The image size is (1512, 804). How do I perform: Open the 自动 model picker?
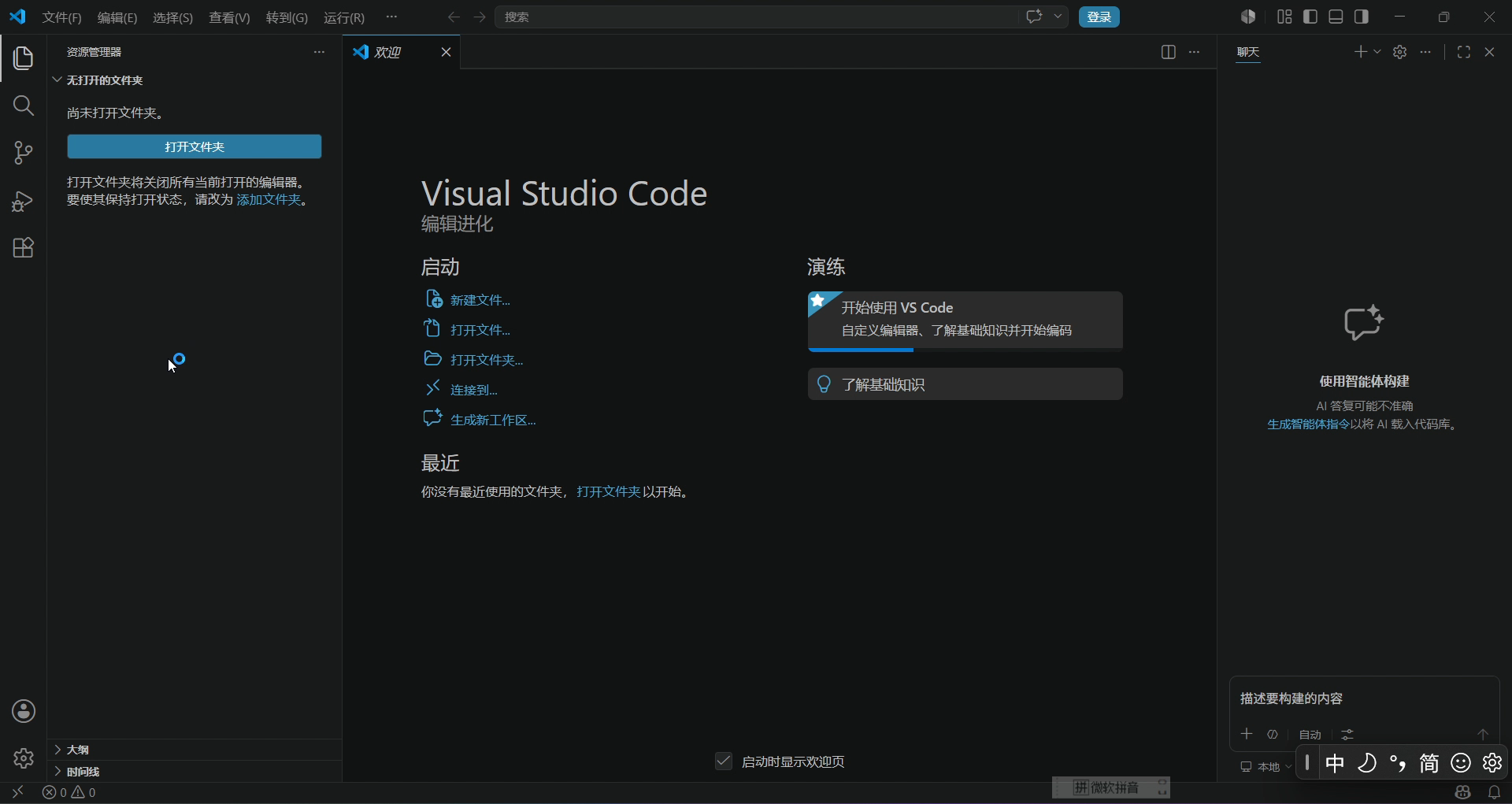tap(1310, 734)
